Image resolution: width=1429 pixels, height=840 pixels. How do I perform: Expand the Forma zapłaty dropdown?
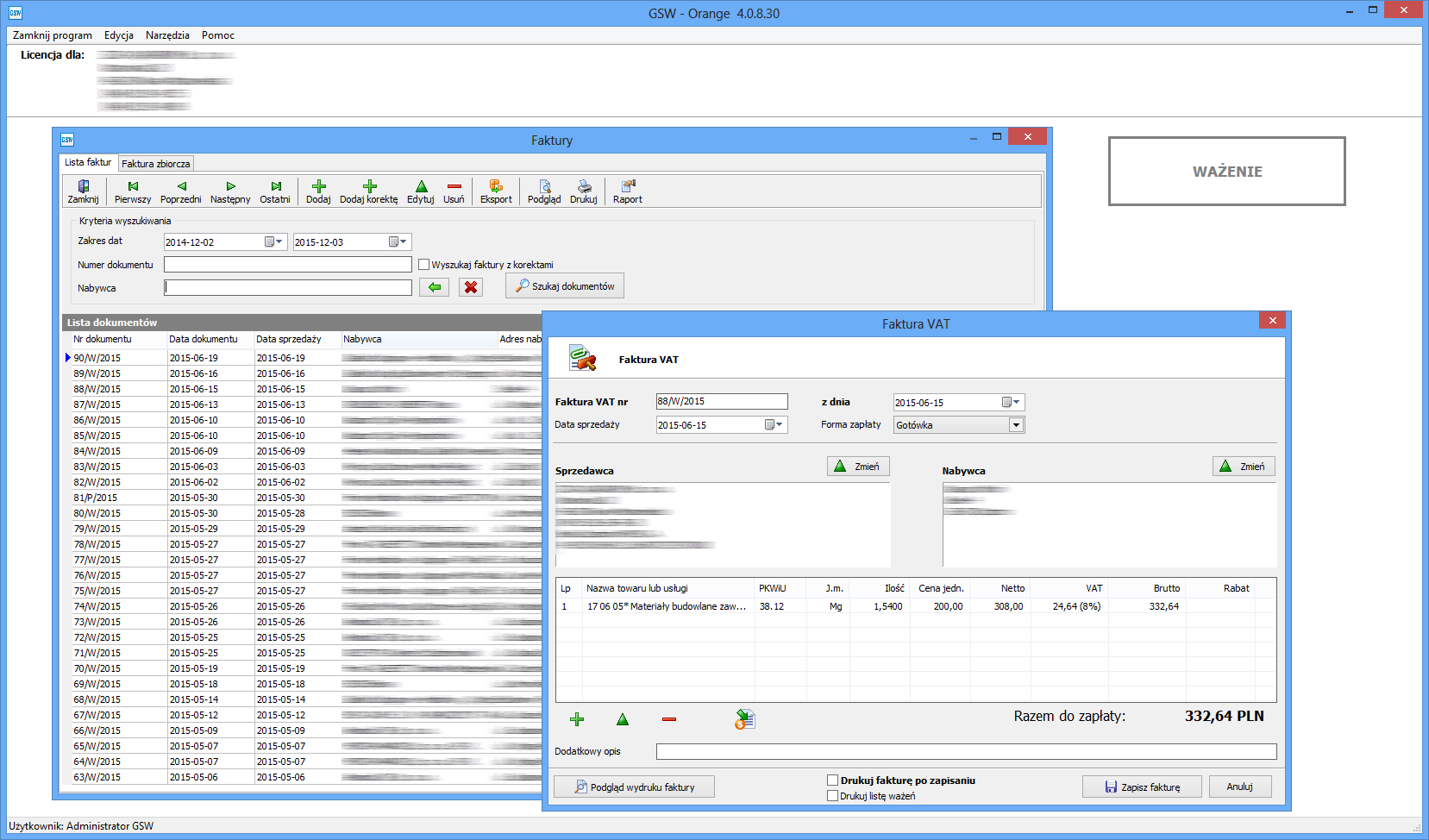click(x=1016, y=425)
